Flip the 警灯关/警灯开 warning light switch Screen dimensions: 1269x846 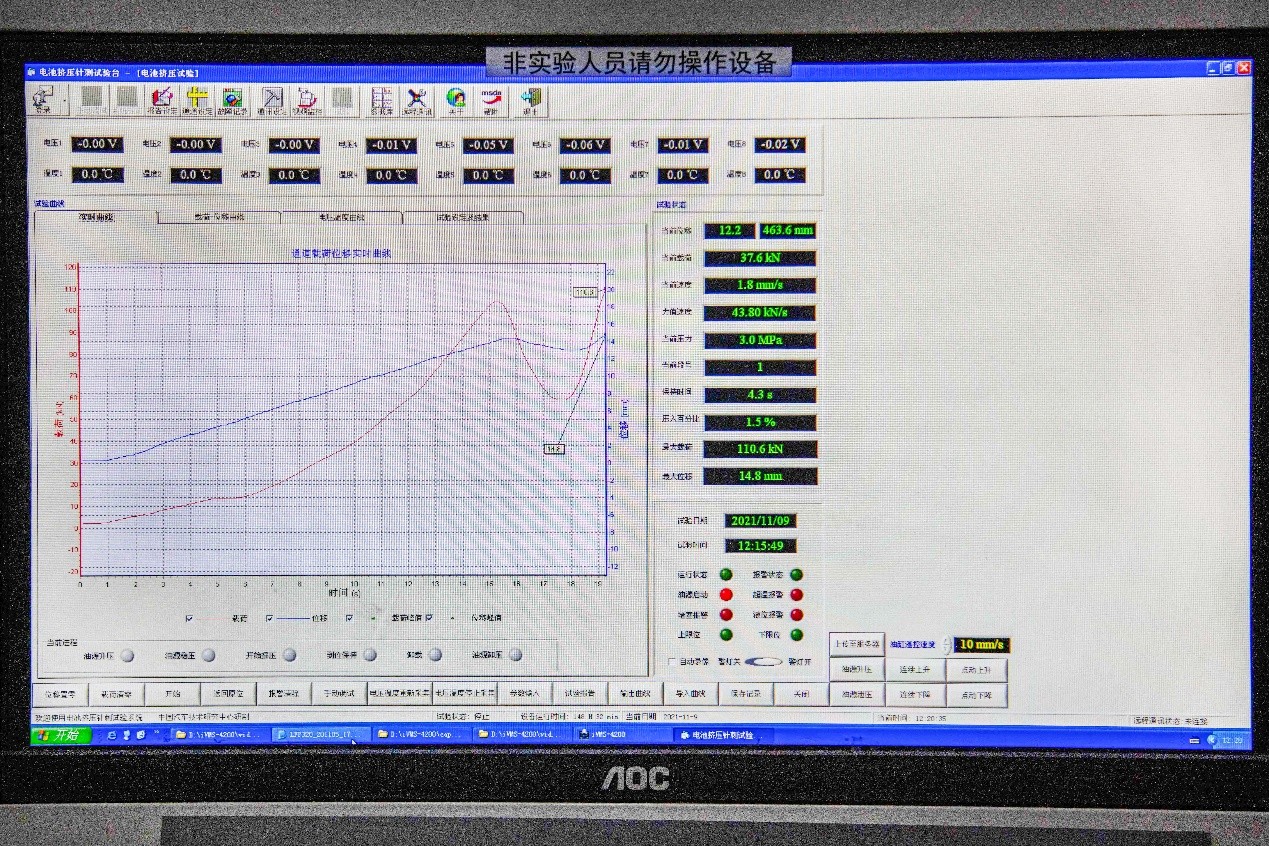764,662
